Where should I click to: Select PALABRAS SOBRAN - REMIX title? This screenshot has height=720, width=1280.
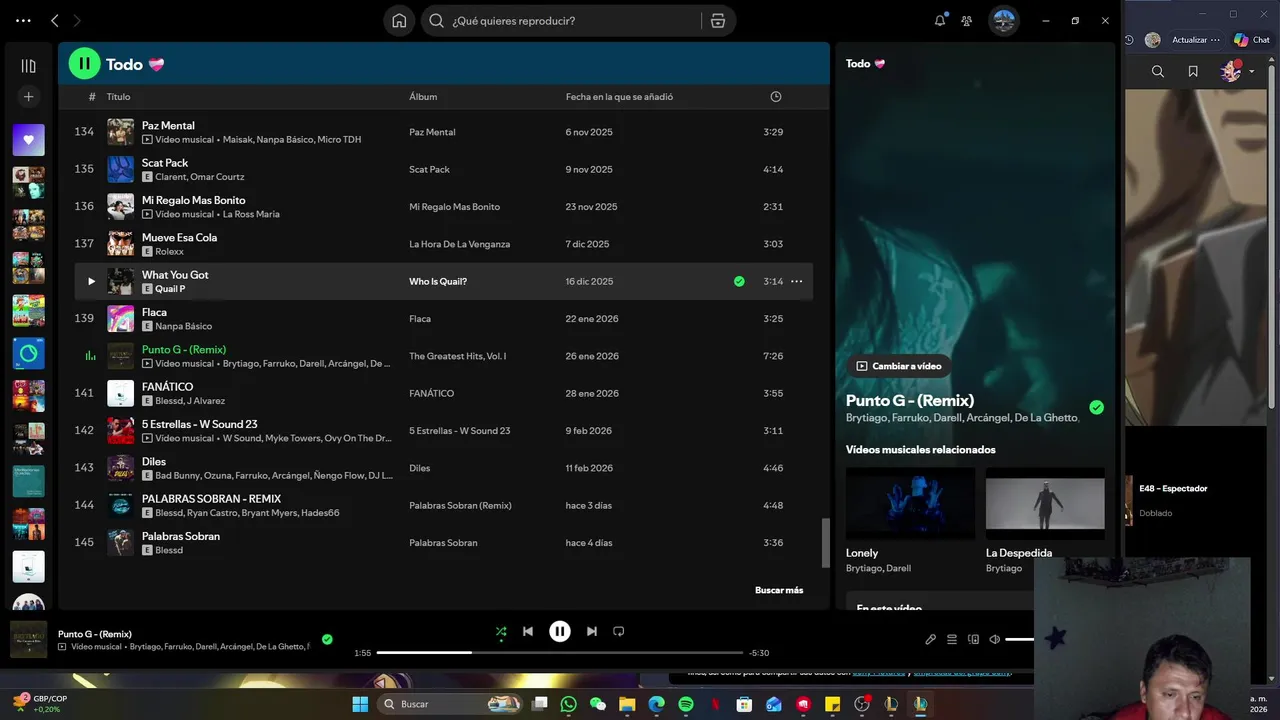(x=211, y=499)
